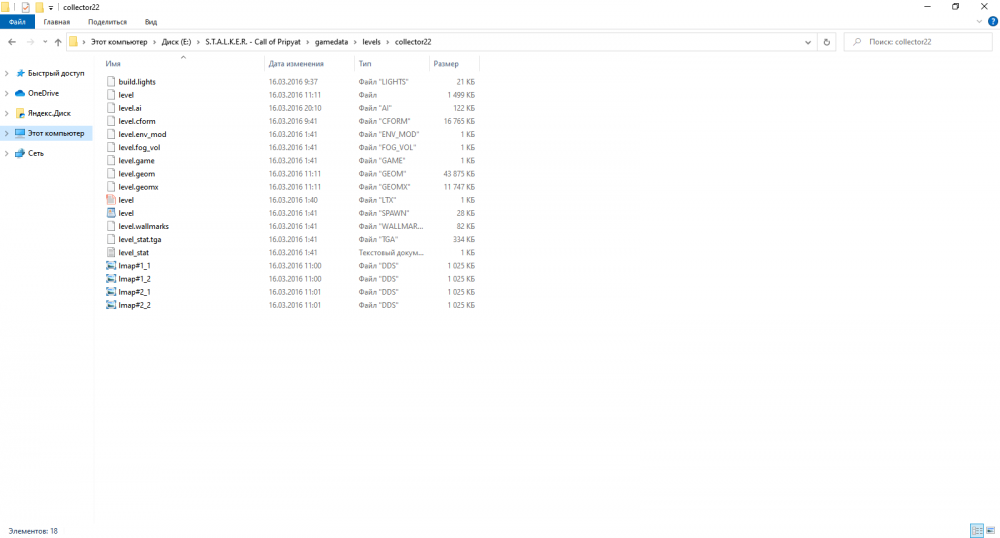Select the lmap#2_2 DDS image icon
The height and width of the screenshot is (538, 1000).
[x=111, y=305]
